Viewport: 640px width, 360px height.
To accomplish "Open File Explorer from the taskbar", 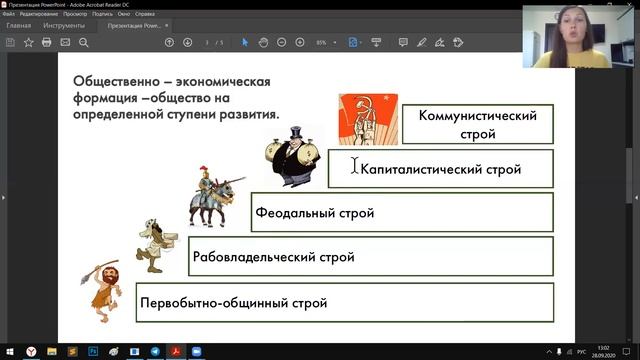I will tap(52, 351).
